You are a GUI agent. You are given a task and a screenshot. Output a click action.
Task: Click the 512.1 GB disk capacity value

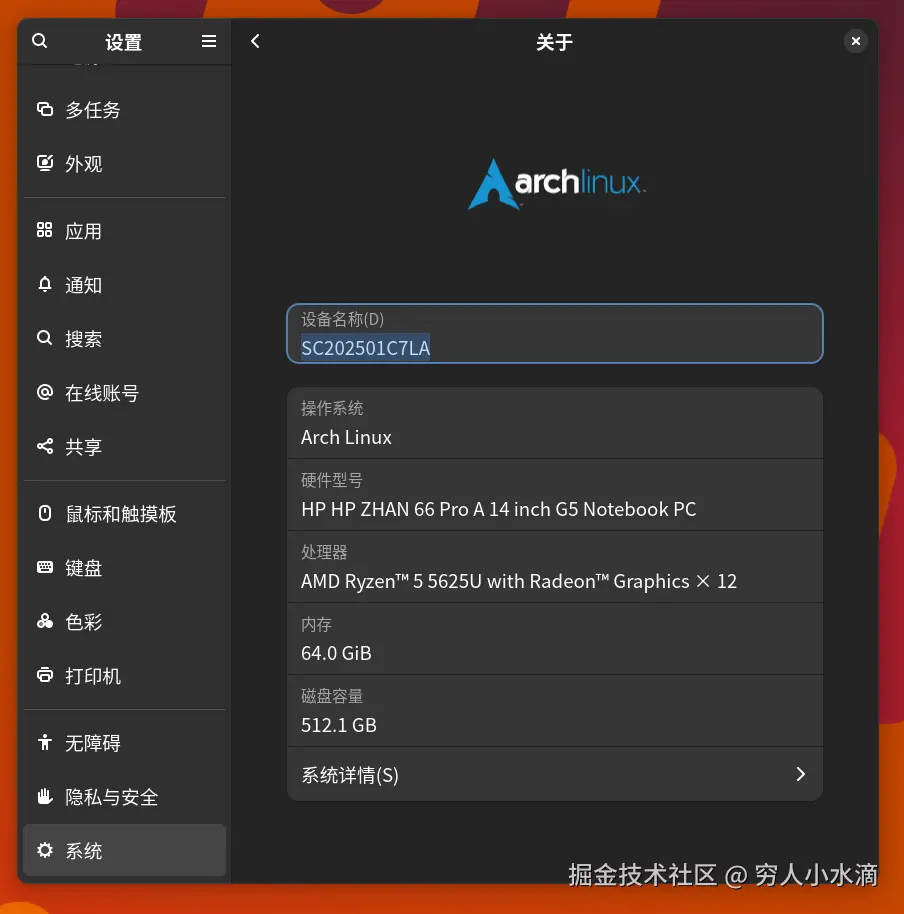pyautogui.click(x=339, y=725)
